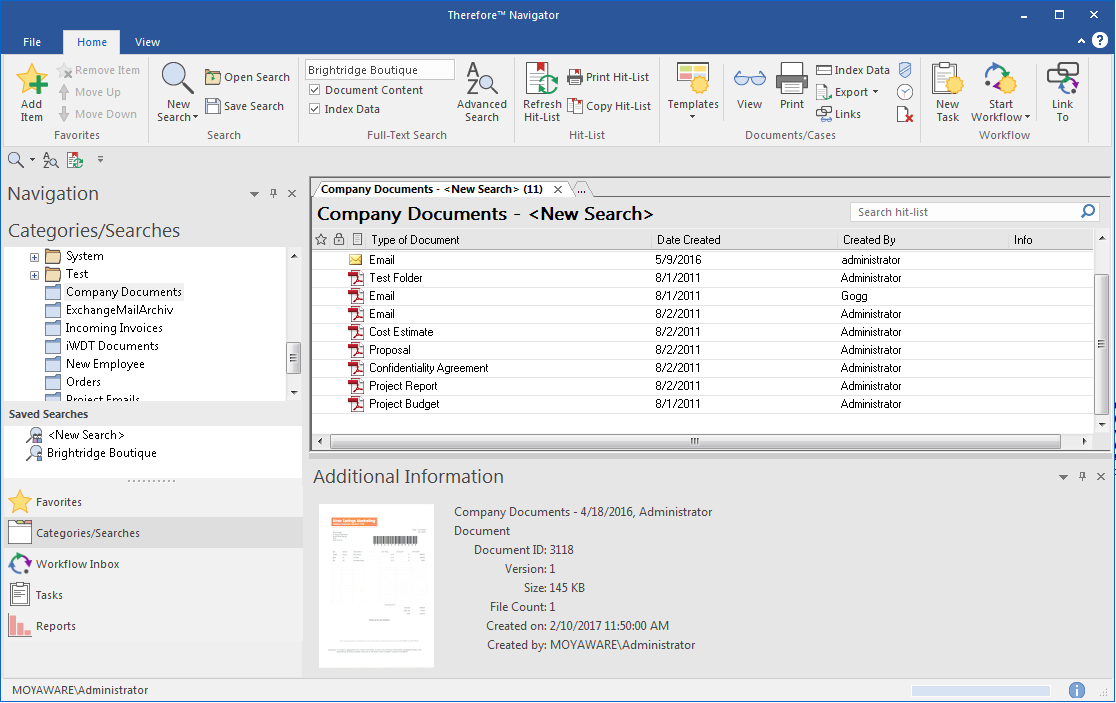Expand the Test folder tree node

coord(34,275)
